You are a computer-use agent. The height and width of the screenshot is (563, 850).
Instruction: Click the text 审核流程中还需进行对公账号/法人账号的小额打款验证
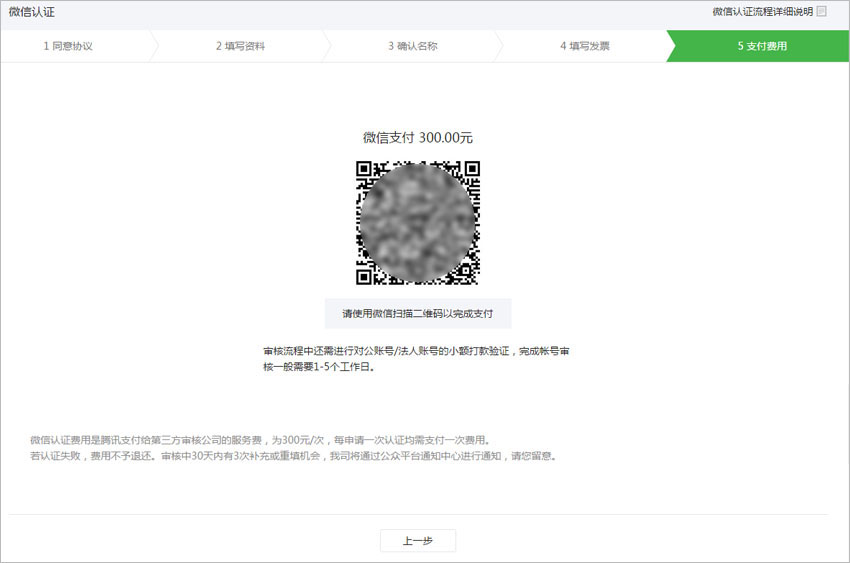point(387,351)
